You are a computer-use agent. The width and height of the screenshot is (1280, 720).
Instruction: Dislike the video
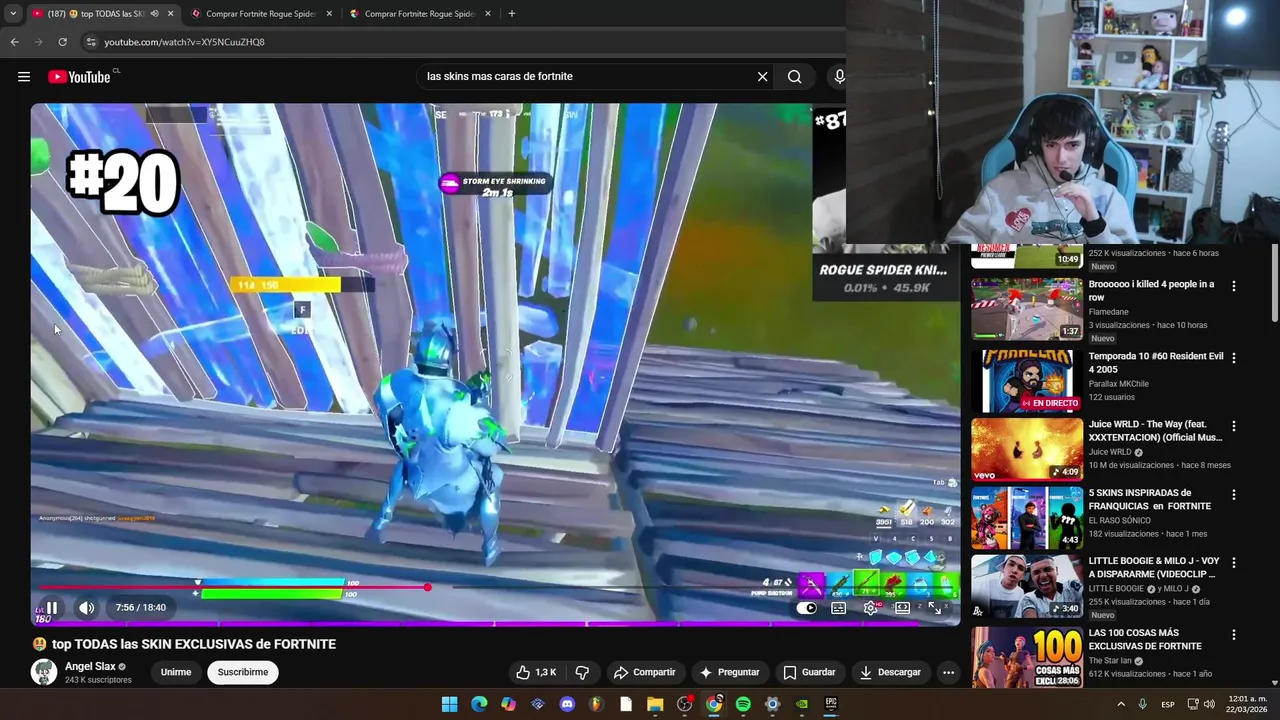(582, 672)
